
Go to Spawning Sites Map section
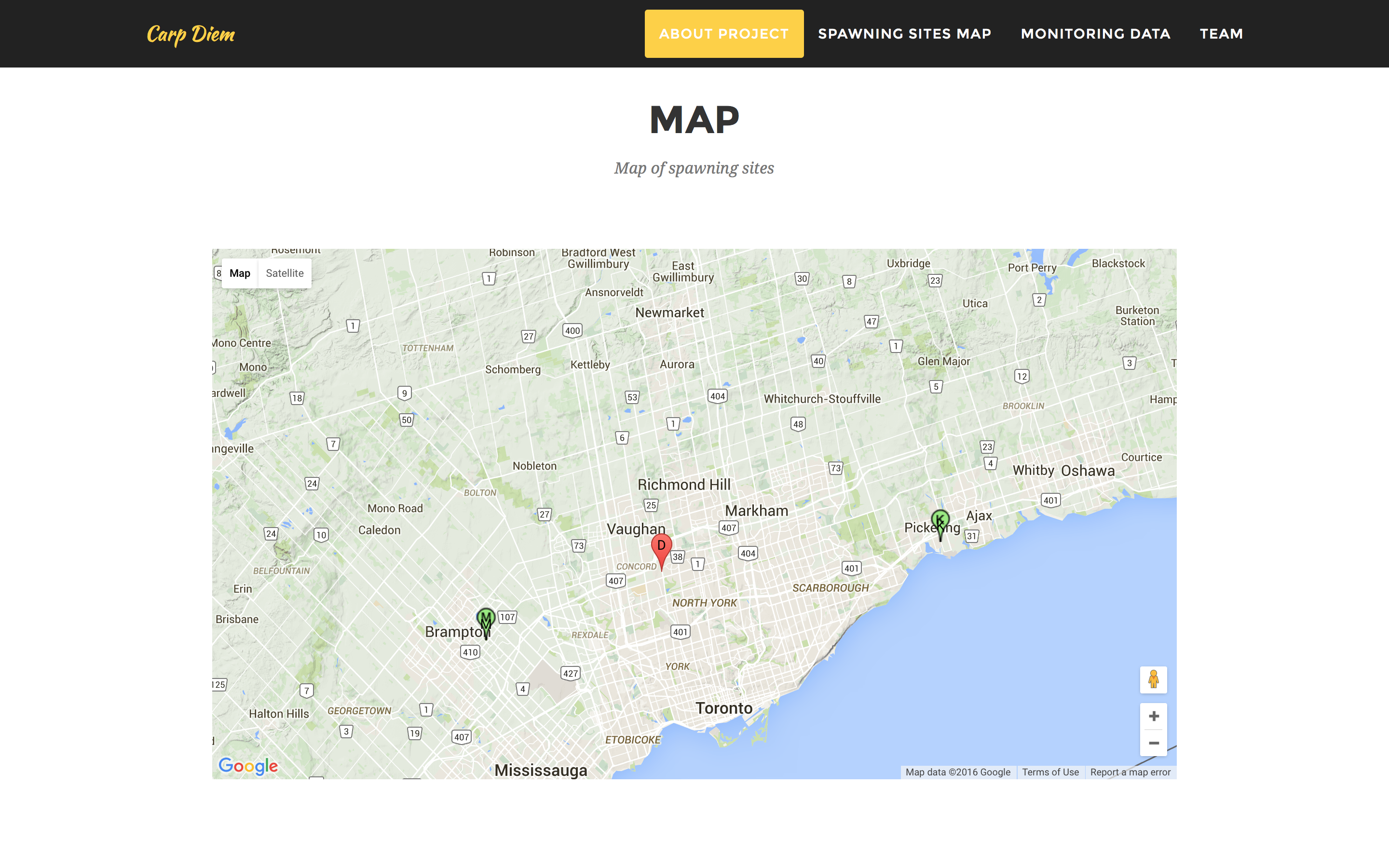[905, 34]
